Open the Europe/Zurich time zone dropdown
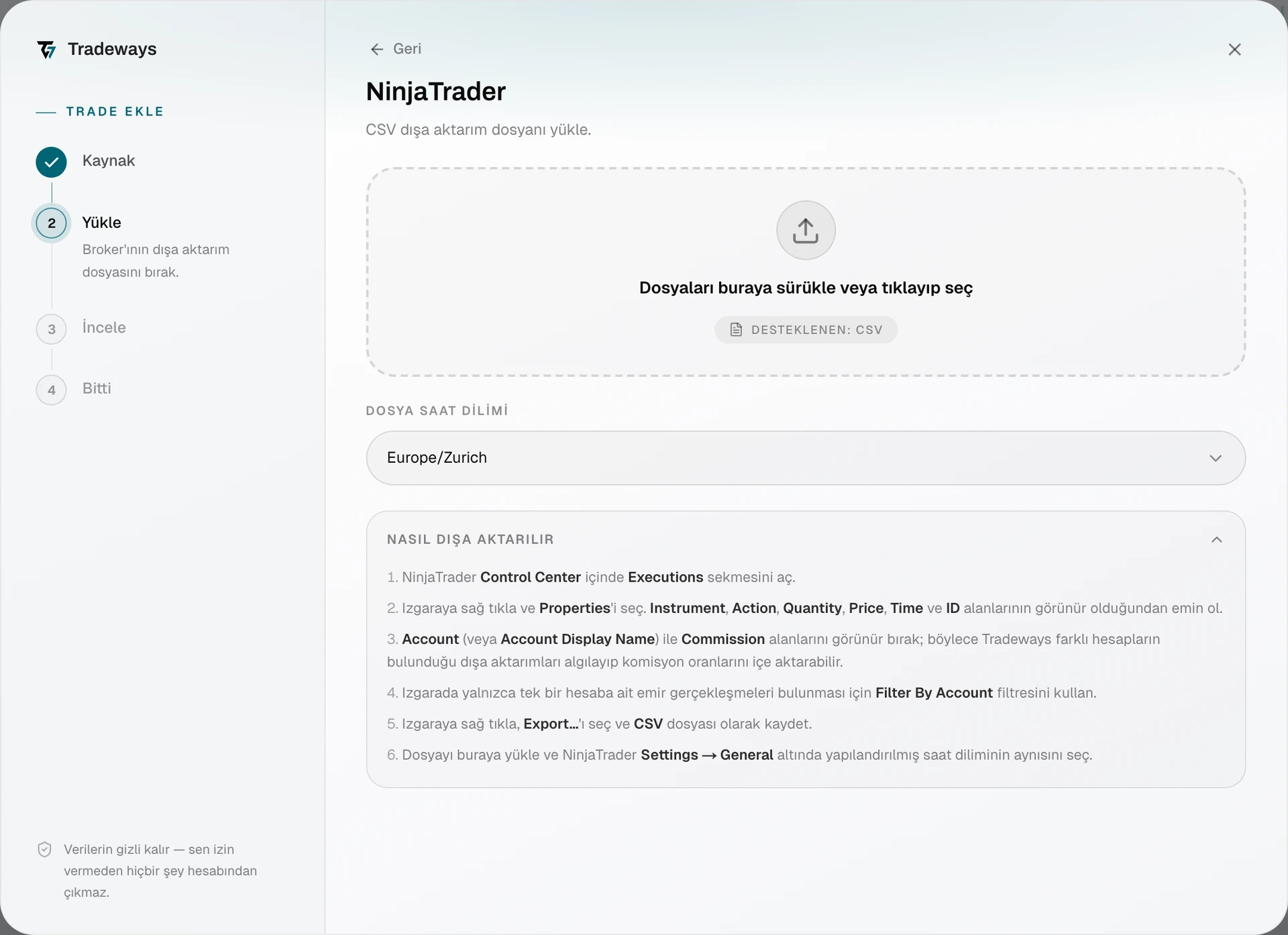1288x935 pixels. point(806,458)
